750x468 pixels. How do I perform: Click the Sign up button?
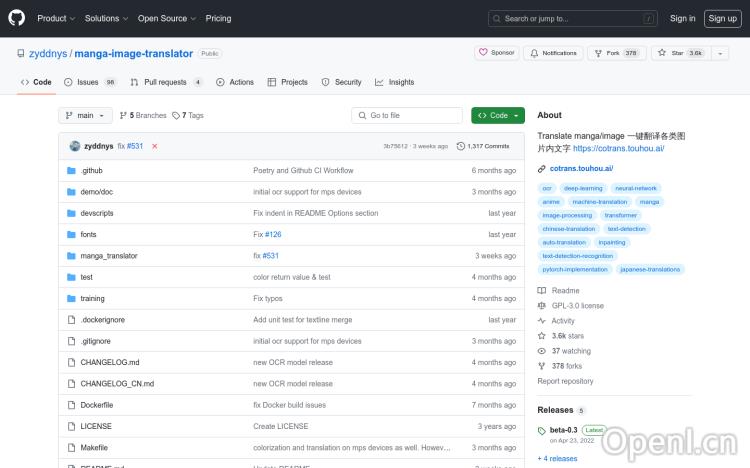coord(720,18)
